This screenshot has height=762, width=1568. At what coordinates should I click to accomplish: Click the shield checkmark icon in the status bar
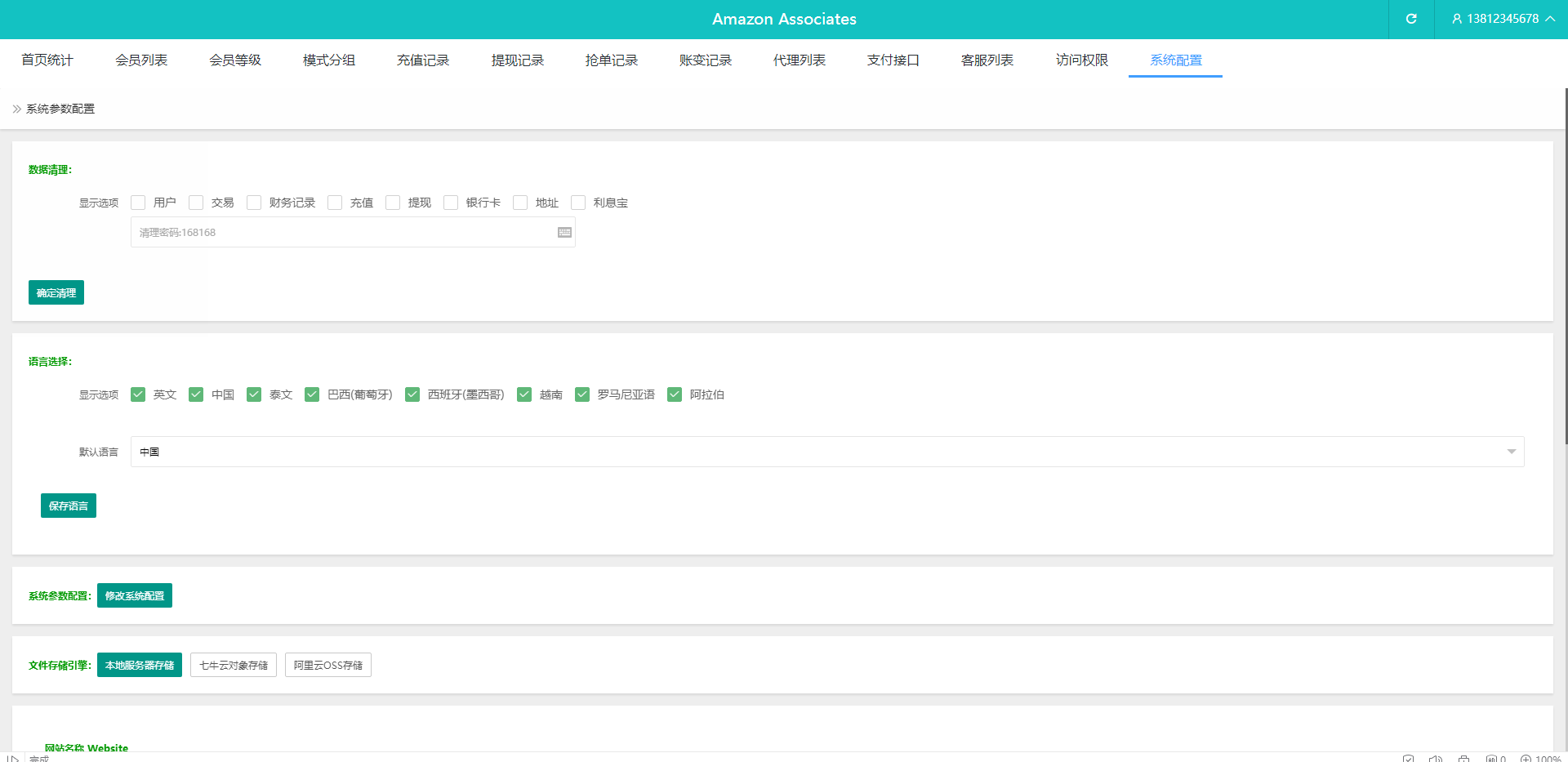(1408, 758)
